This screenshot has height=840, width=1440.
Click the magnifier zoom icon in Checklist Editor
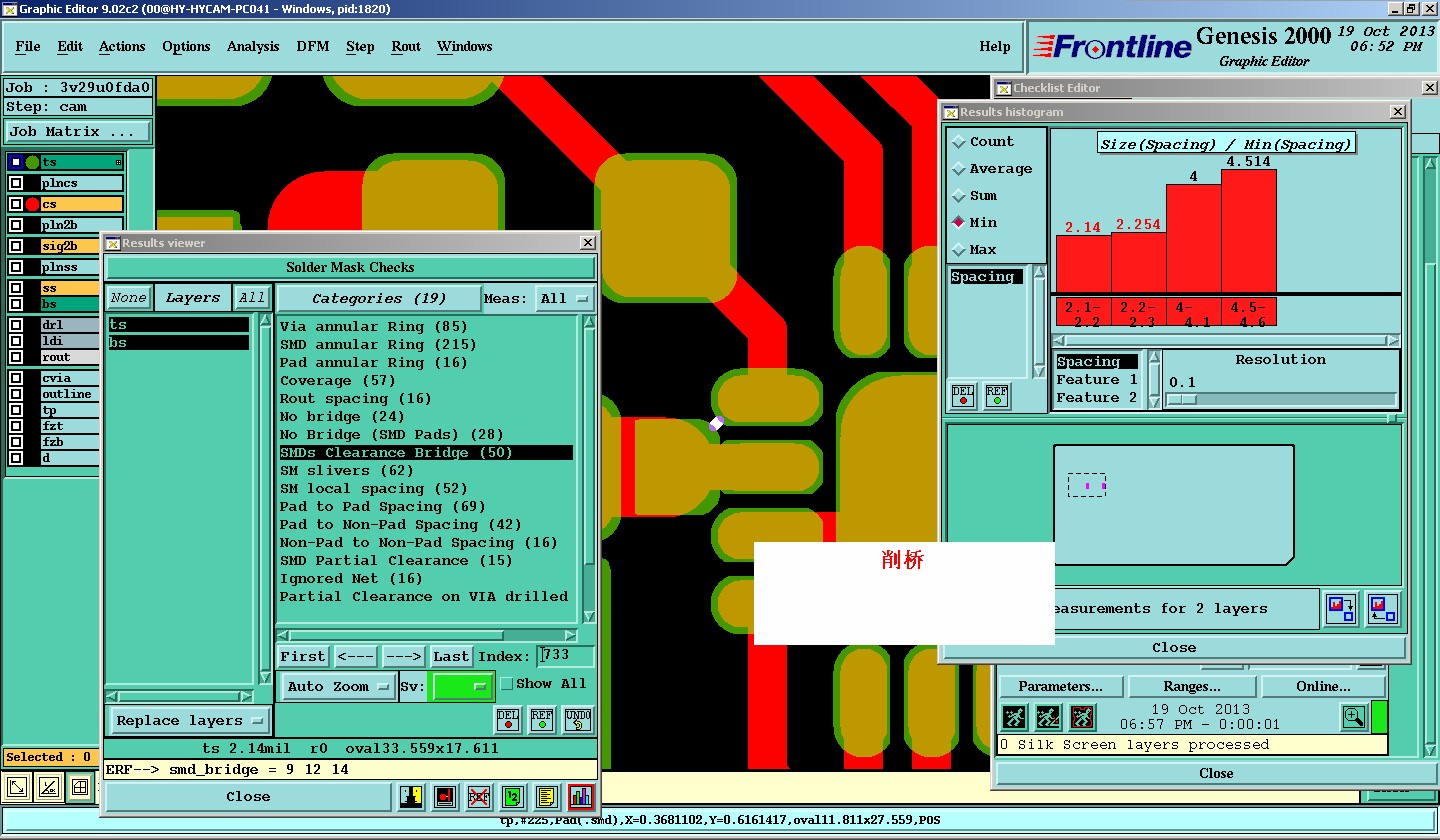pyautogui.click(x=1354, y=717)
